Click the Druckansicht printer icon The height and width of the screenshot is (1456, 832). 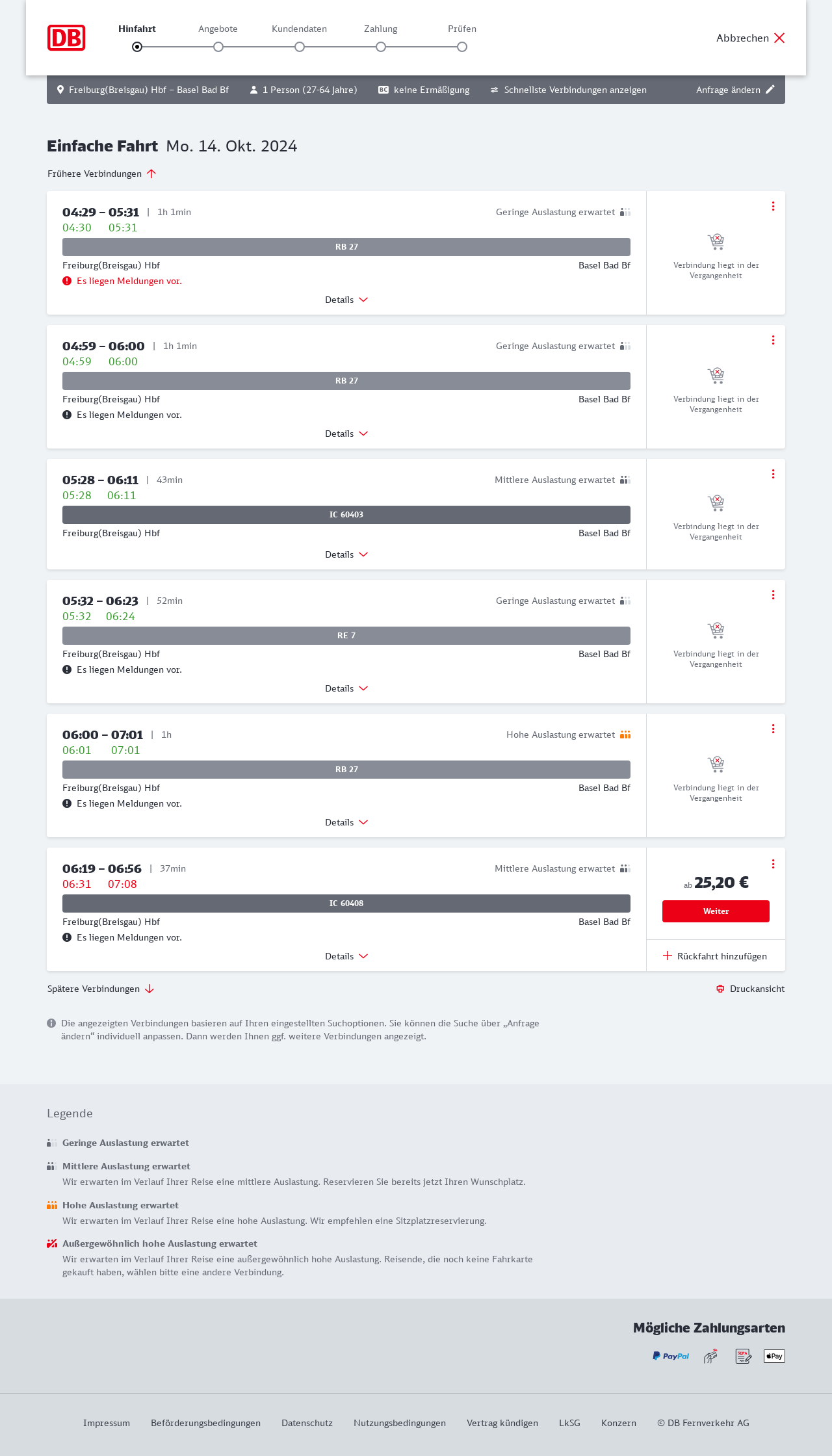coord(720,989)
